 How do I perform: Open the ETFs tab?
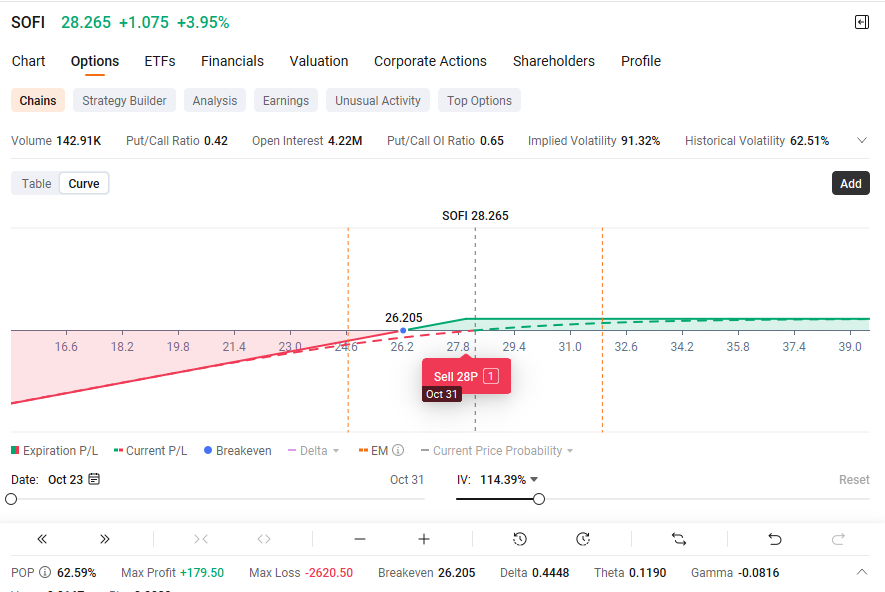(160, 61)
